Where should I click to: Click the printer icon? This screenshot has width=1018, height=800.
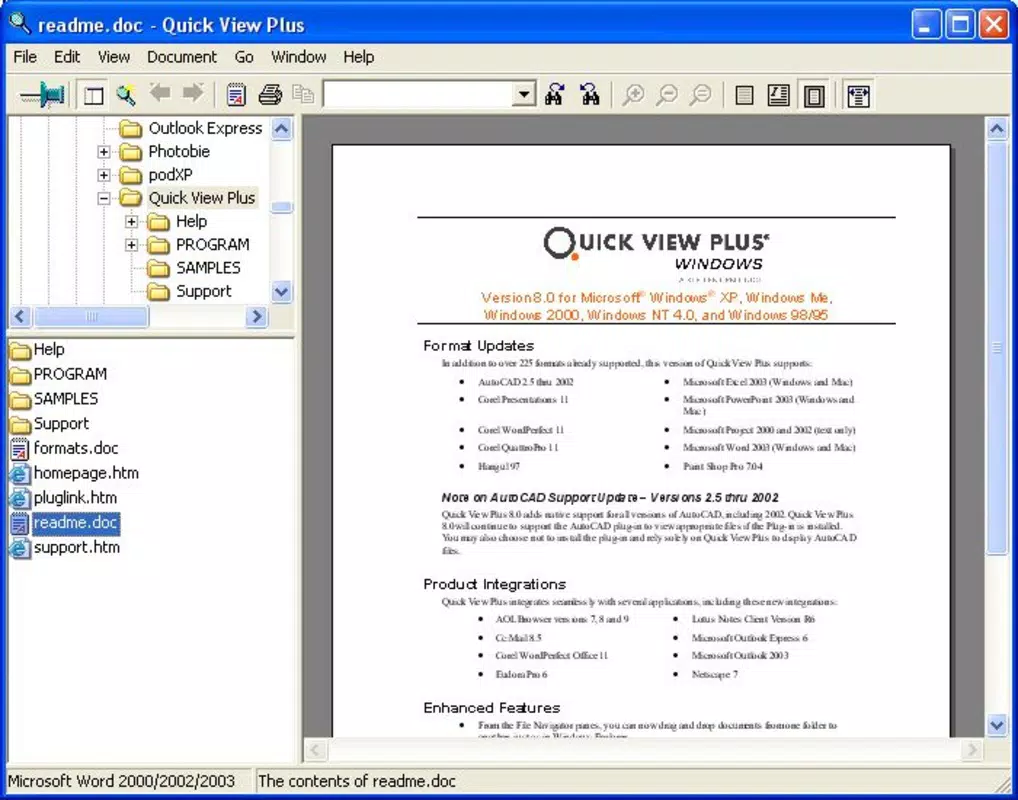click(270, 95)
